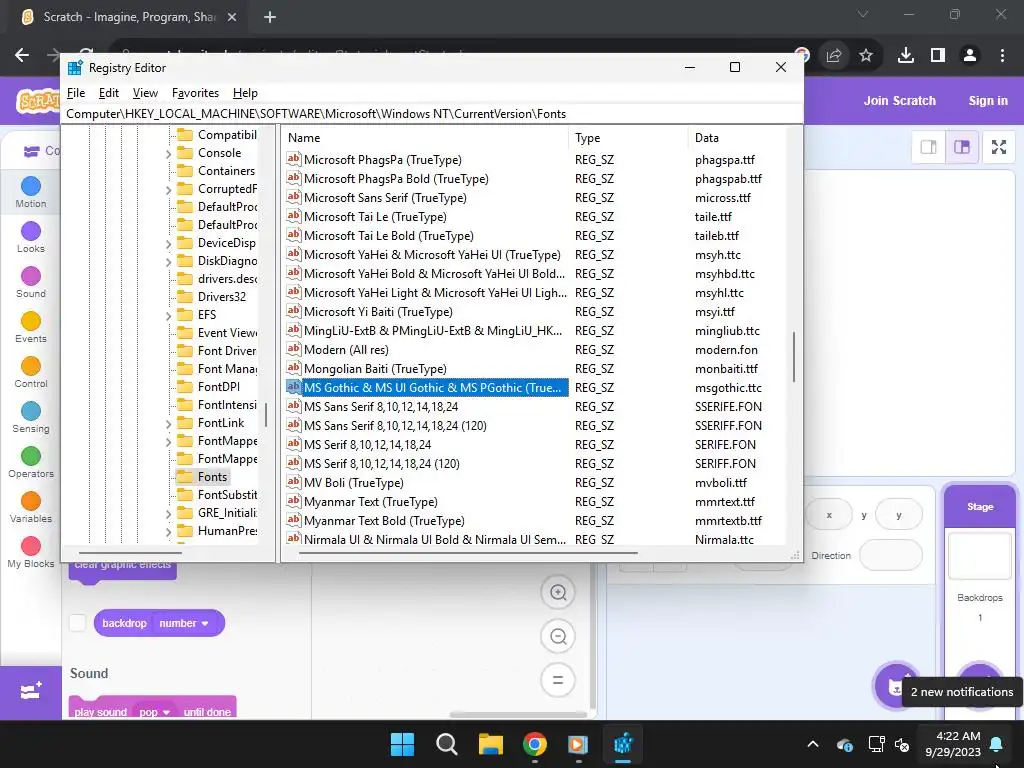1024x768 pixels.
Task: Toggle Chrome side panel icon
Action: click(938, 56)
